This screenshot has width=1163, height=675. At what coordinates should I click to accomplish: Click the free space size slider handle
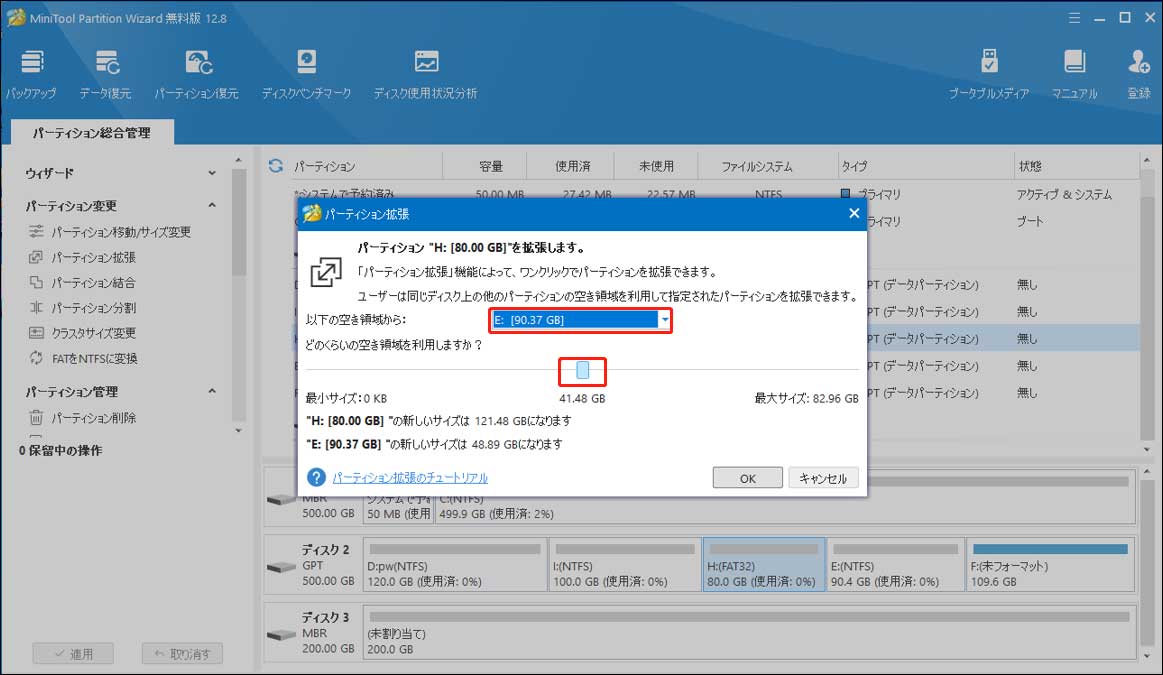tap(583, 371)
